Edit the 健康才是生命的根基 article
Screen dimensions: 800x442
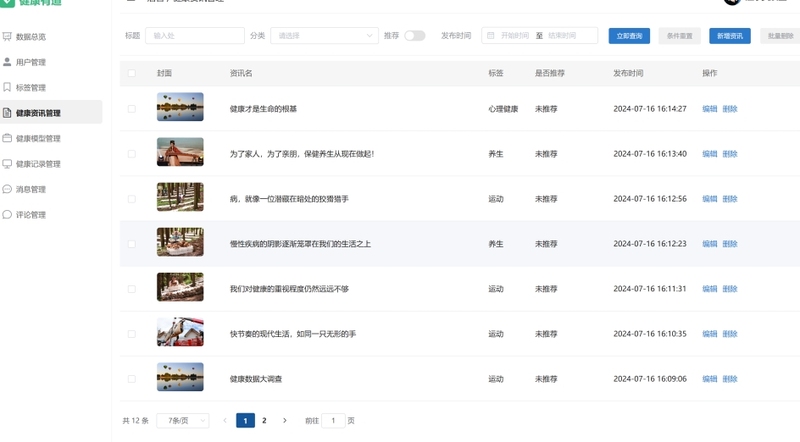(710, 109)
